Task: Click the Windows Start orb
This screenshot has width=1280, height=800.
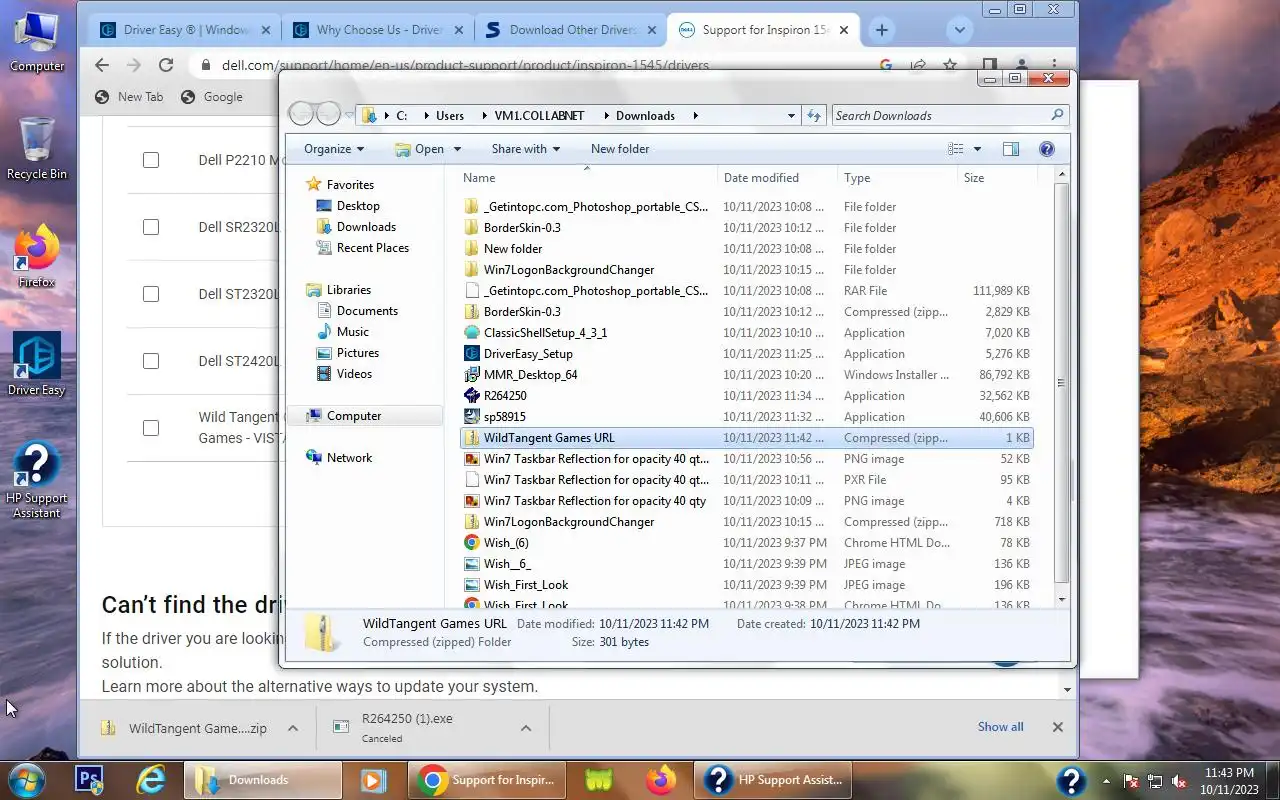Action: tap(26, 780)
